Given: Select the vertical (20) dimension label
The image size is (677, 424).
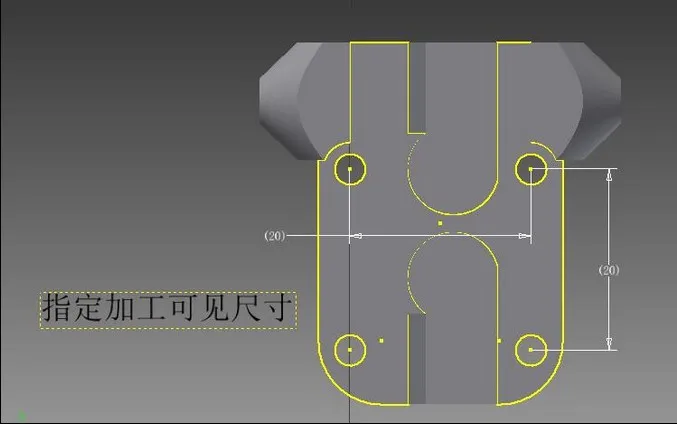Looking at the screenshot, I should (x=609, y=270).
